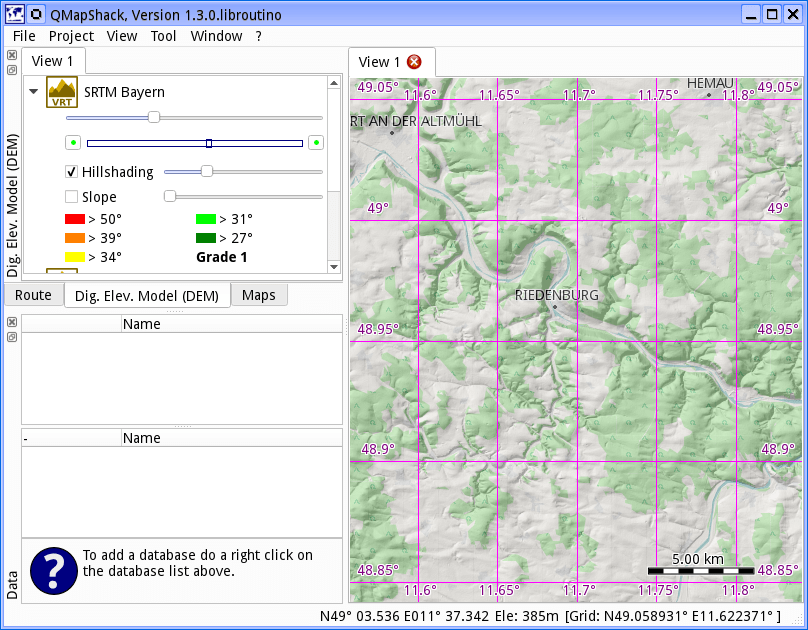Image resolution: width=808 pixels, height=630 pixels.
Task: Click the lower Name column header
Action: click(232, 438)
